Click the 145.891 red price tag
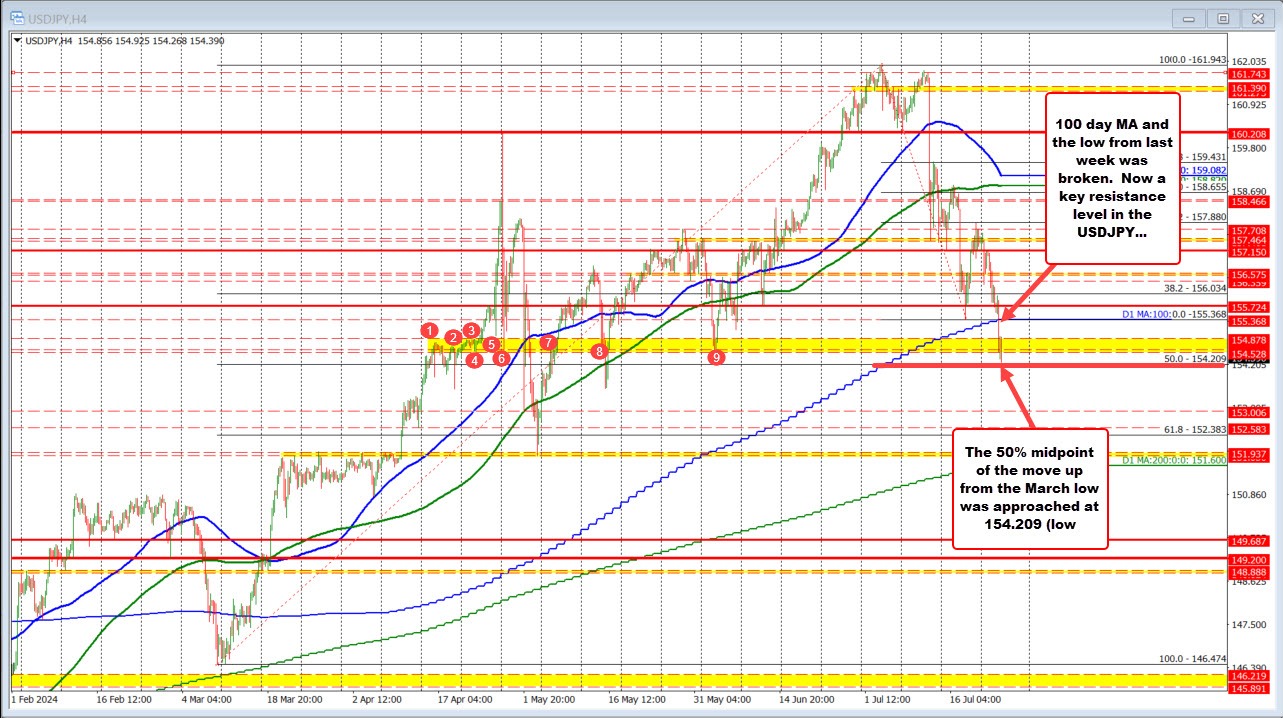This screenshot has height=718, width=1283. tap(1249, 688)
